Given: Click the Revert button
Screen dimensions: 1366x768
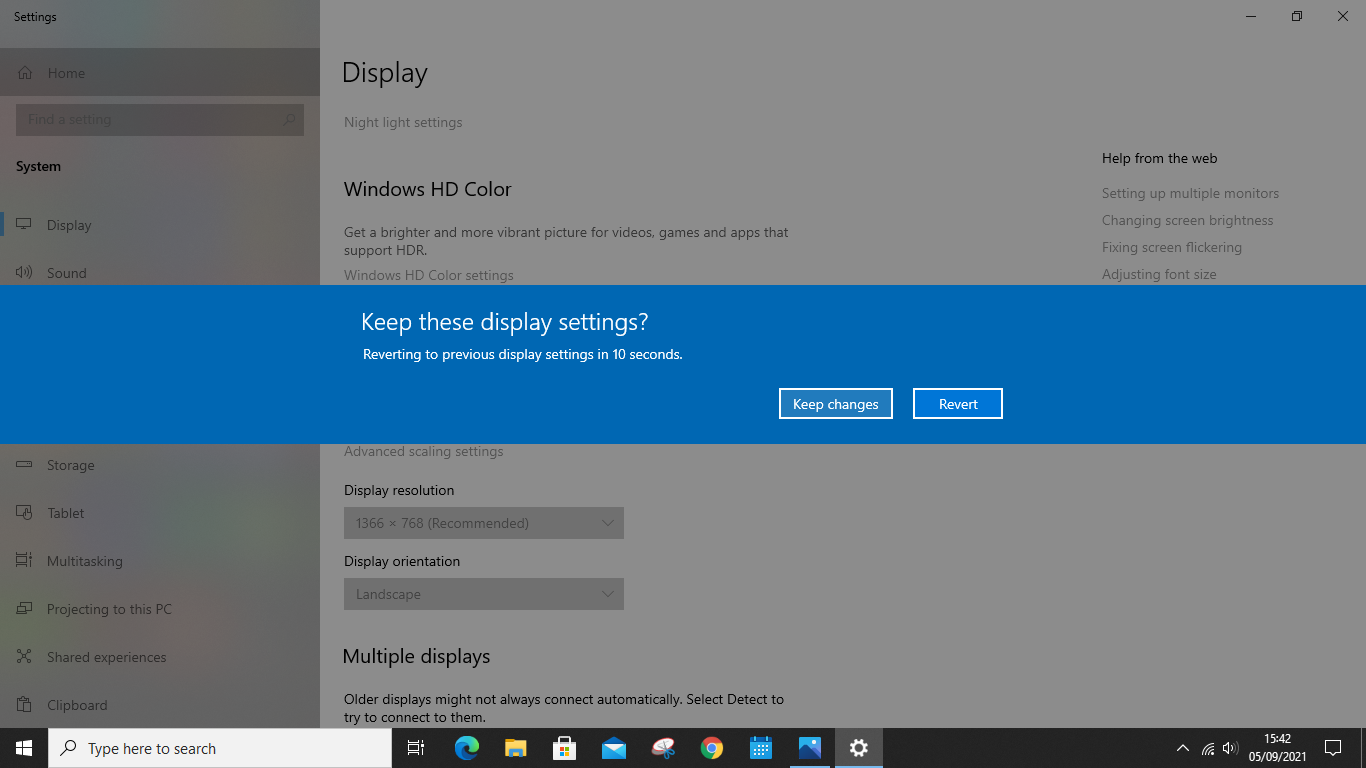Looking at the screenshot, I should tap(957, 403).
